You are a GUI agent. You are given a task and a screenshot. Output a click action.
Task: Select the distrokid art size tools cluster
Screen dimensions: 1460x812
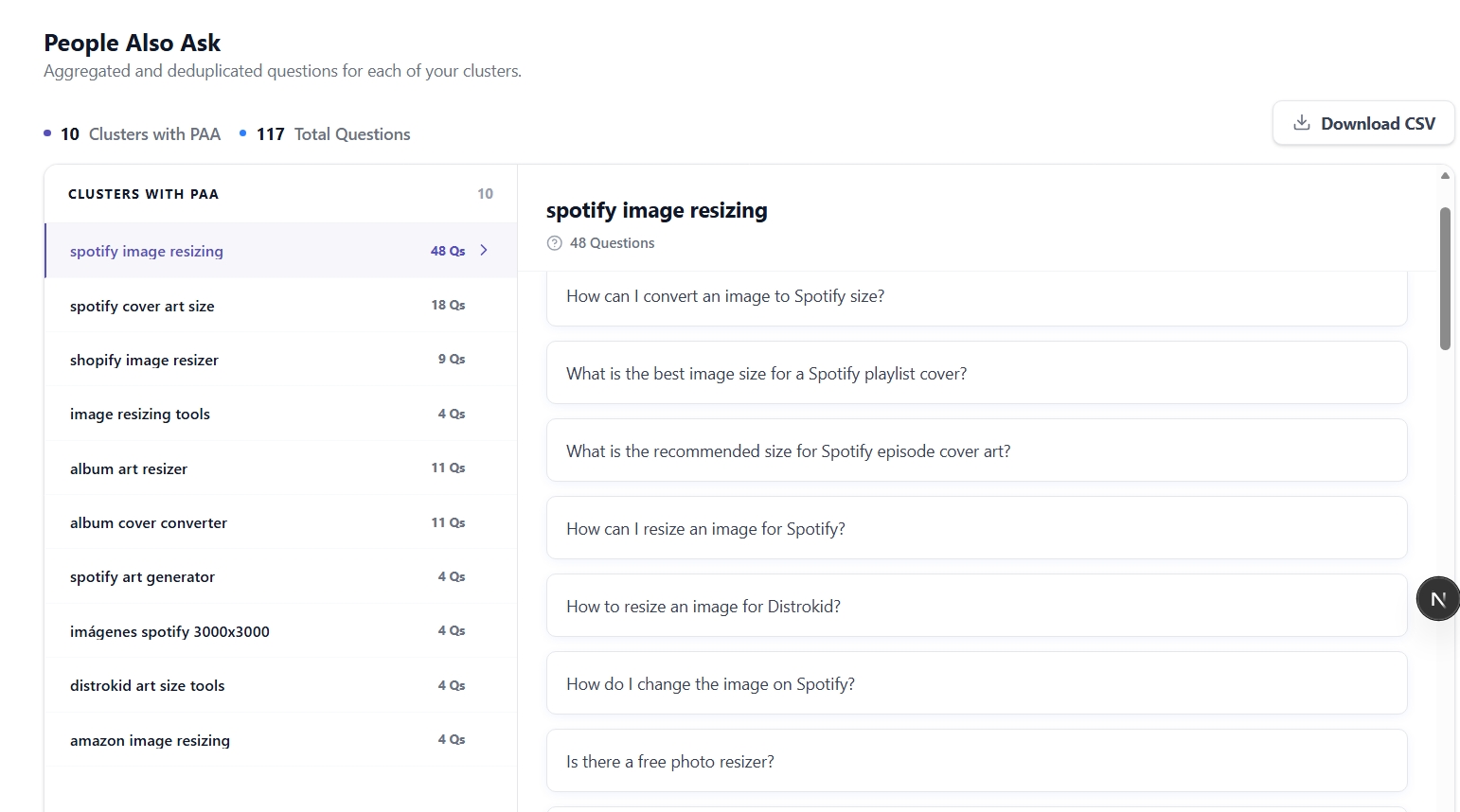tap(280, 685)
